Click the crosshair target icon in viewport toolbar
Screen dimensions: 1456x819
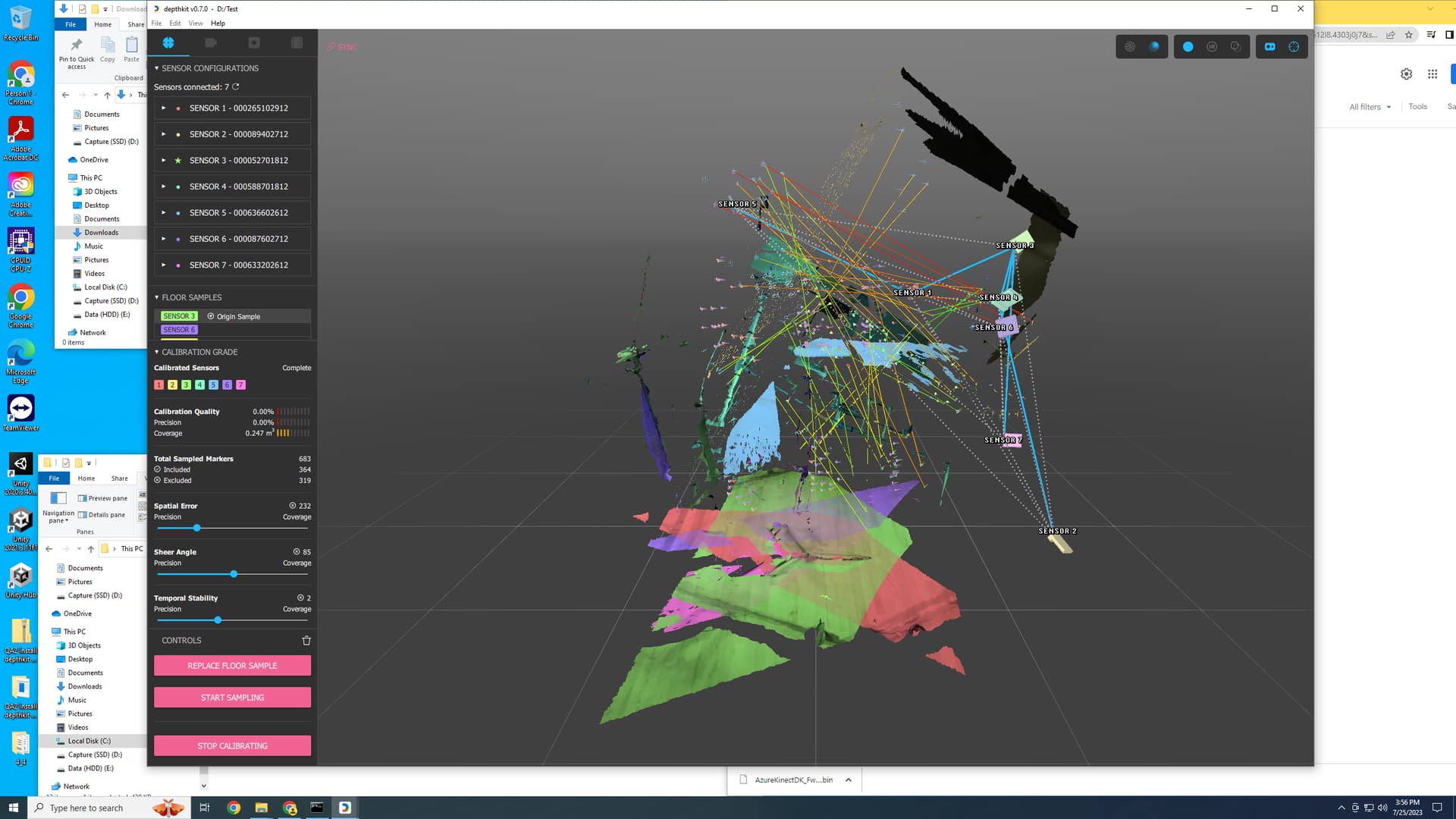coord(1294,47)
